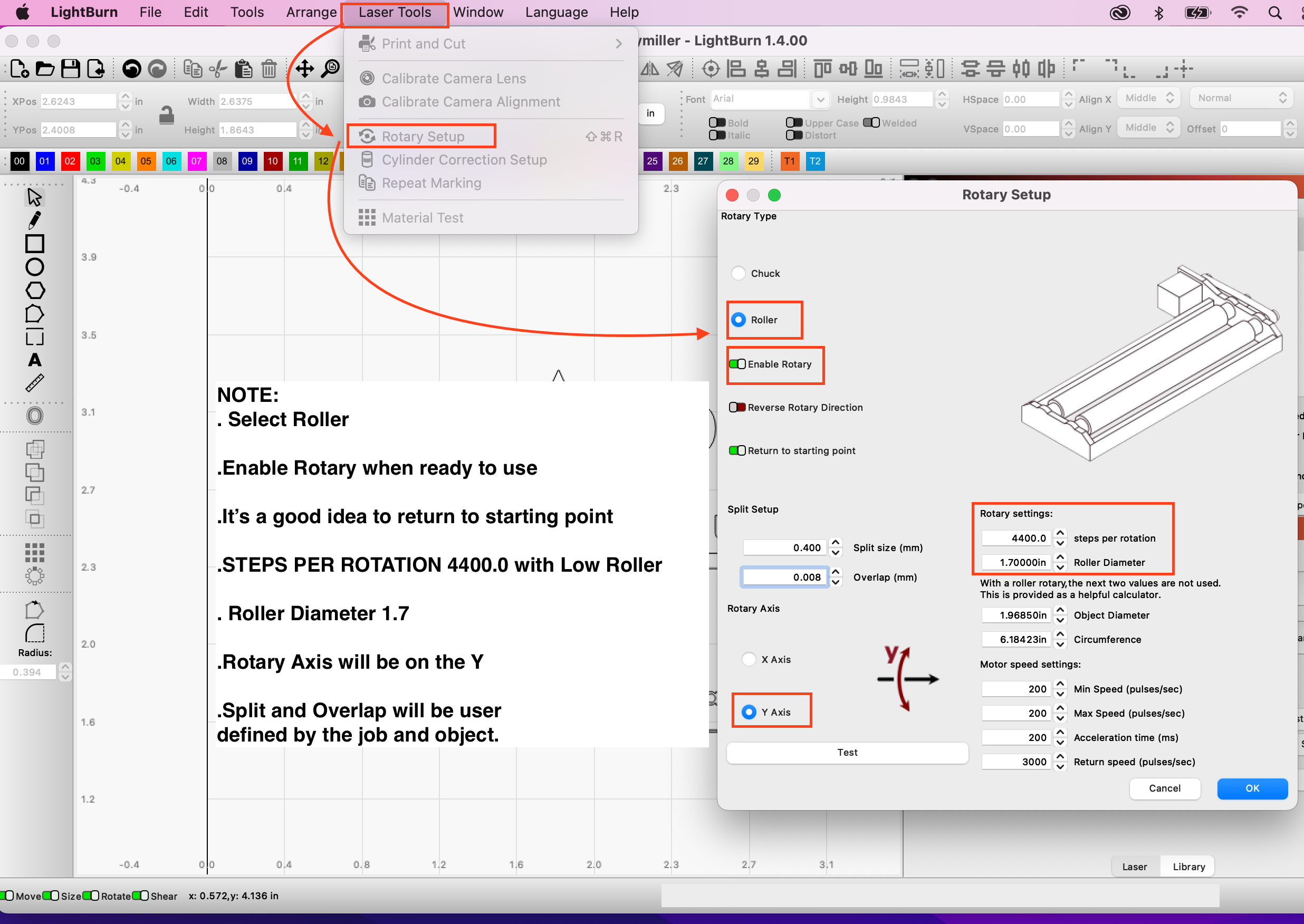
Task: Click the steps per rotation field
Action: tap(1017, 538)
